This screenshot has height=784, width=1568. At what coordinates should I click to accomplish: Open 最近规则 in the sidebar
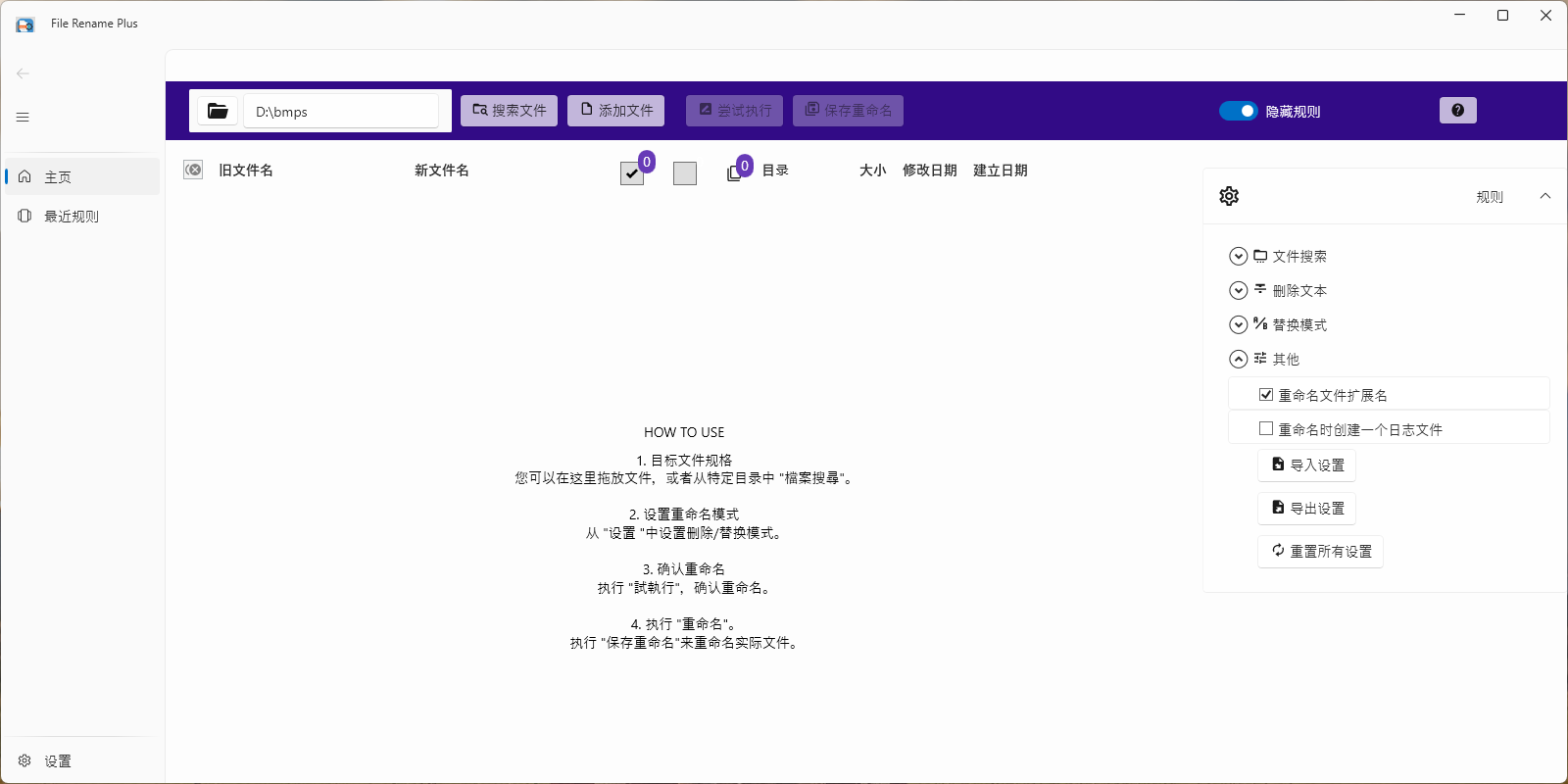tap(72, 217)
